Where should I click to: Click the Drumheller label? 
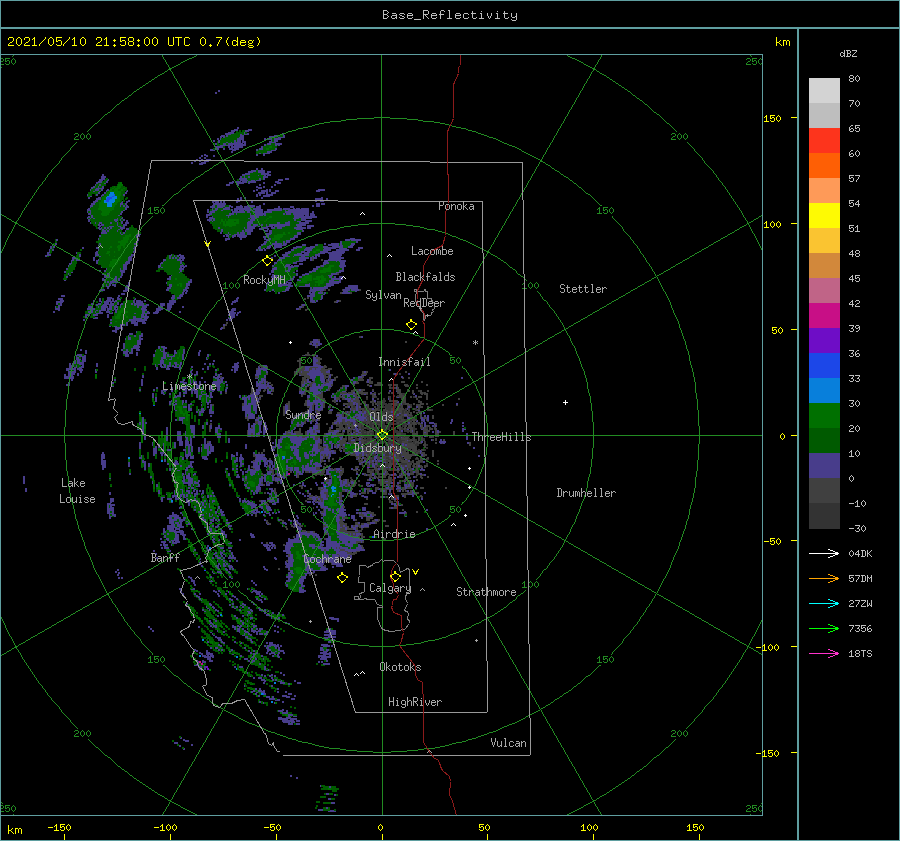[586, 493]
